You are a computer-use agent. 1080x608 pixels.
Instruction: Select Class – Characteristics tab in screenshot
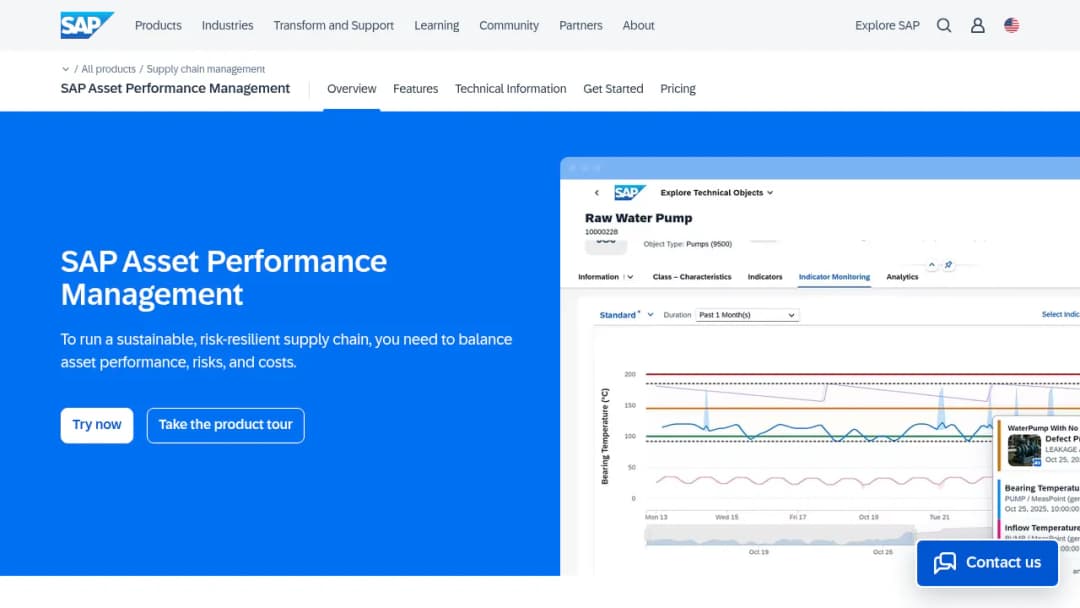pos(692,277)
